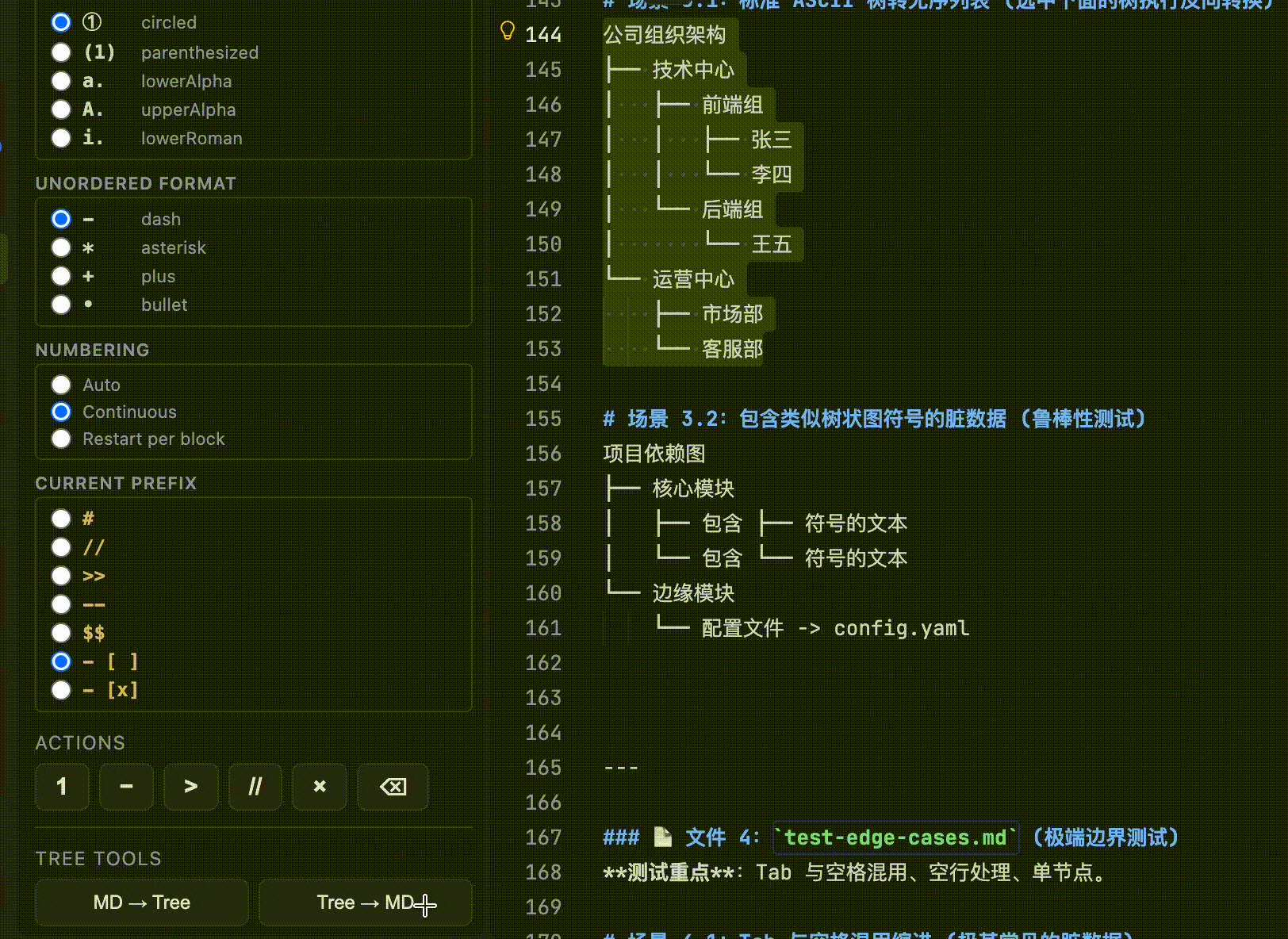The image size is (1288, 939).
Task: Apply numbered list action button 1
Action: point(62,787)
